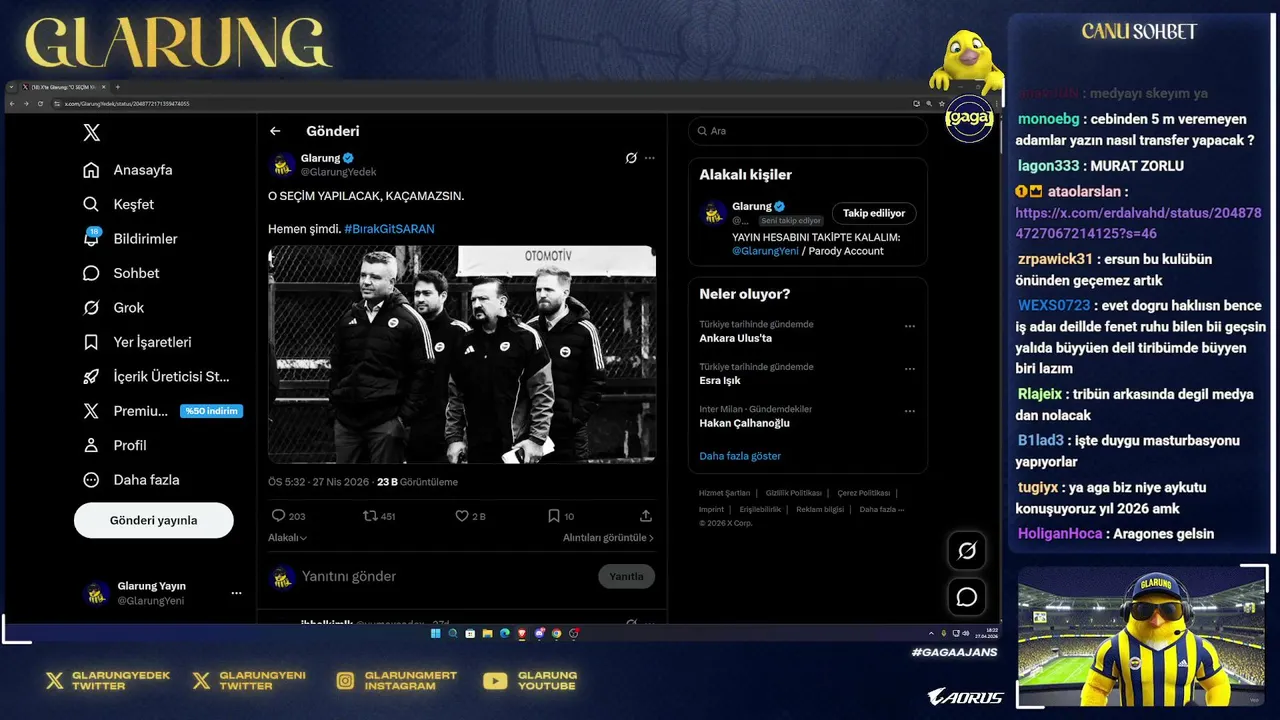1280x720 pixels.
Task: Click taskbar search icon
Action: click(453, 633)
